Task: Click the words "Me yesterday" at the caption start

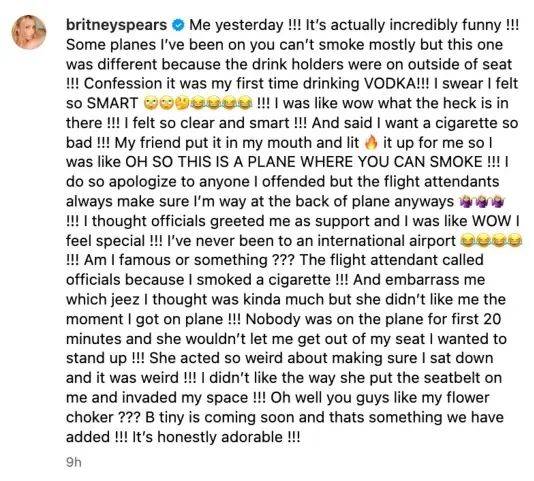Action: (236, 25)
